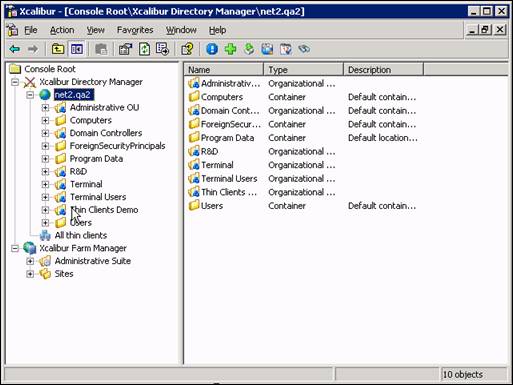Click the Export List icon

[x=162, y=49]
